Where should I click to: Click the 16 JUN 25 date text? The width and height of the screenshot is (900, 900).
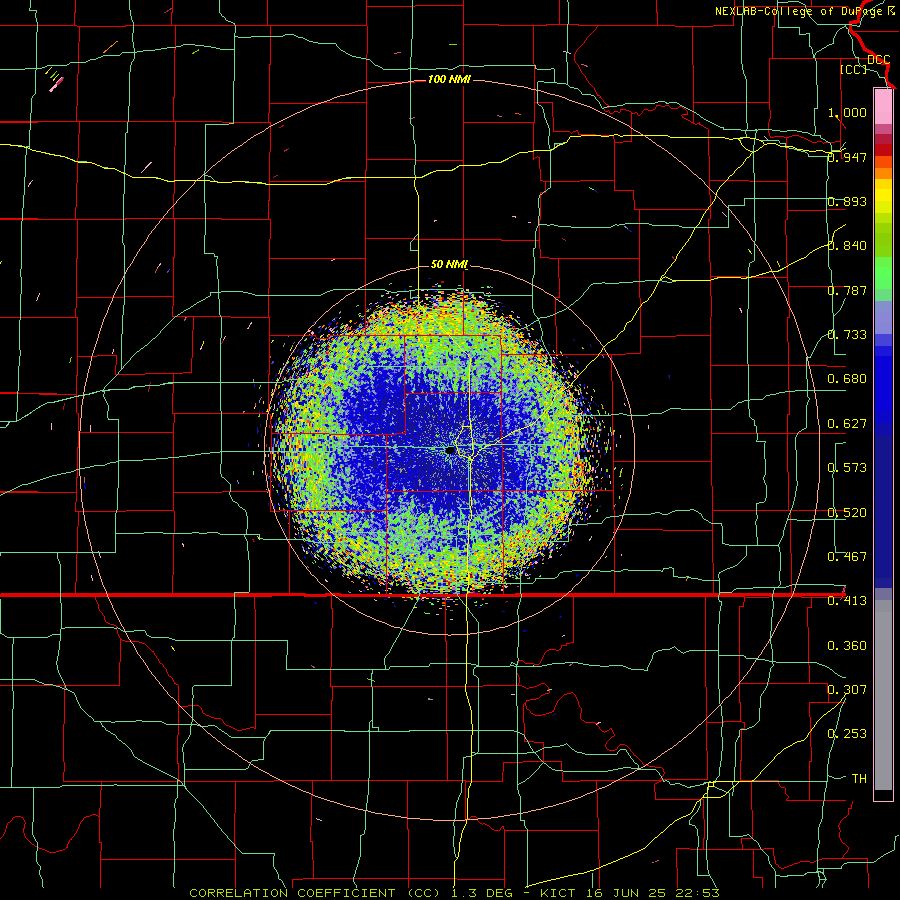click(x=627, y=893)
